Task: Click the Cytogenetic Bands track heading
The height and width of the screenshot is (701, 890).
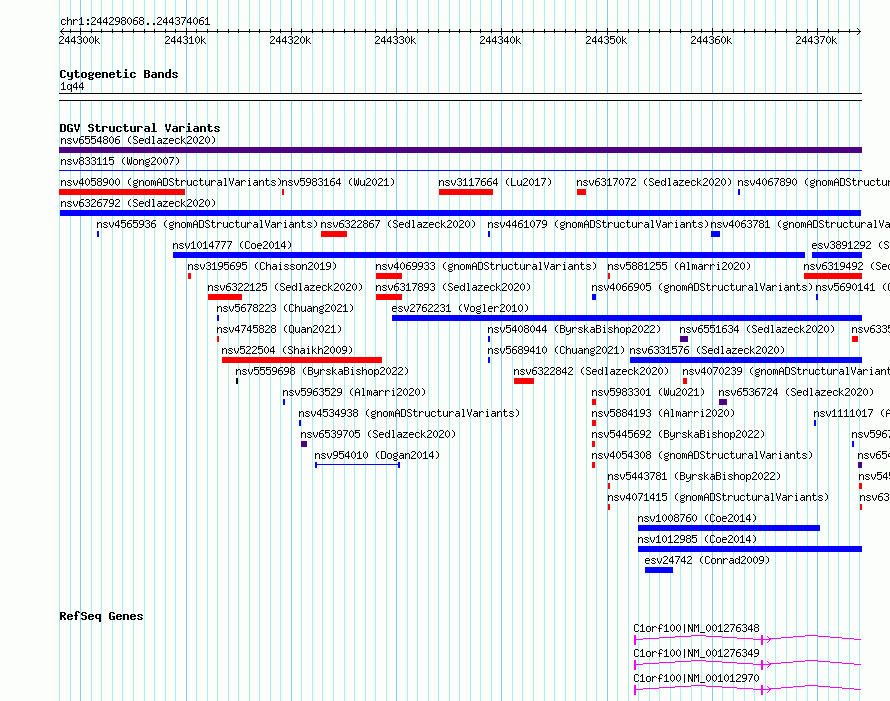Action: (119, 74)
